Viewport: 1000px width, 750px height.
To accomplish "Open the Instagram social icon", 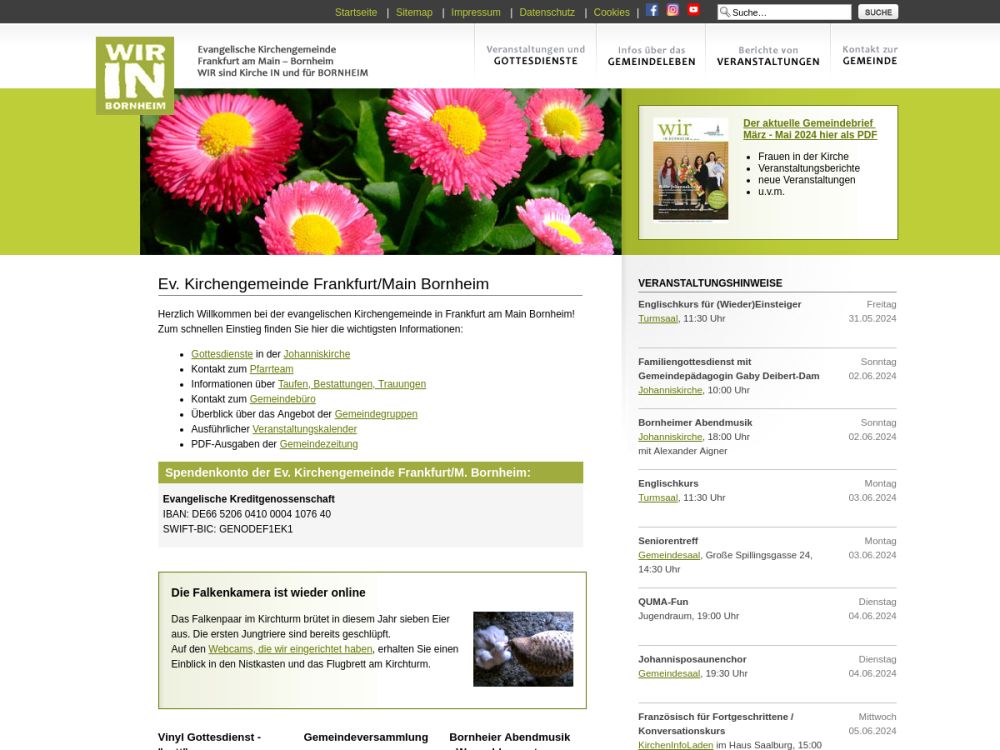I will 673,10.
